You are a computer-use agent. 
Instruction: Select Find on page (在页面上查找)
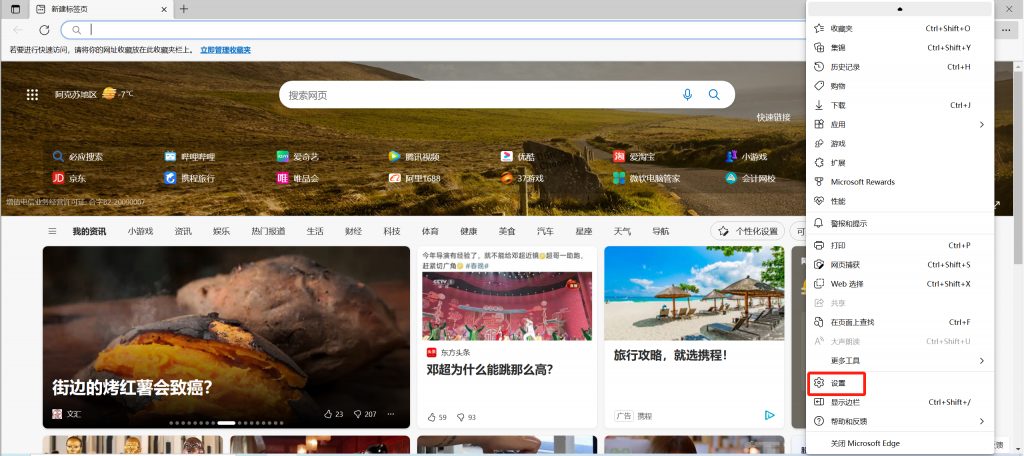(x=900, y=322)
